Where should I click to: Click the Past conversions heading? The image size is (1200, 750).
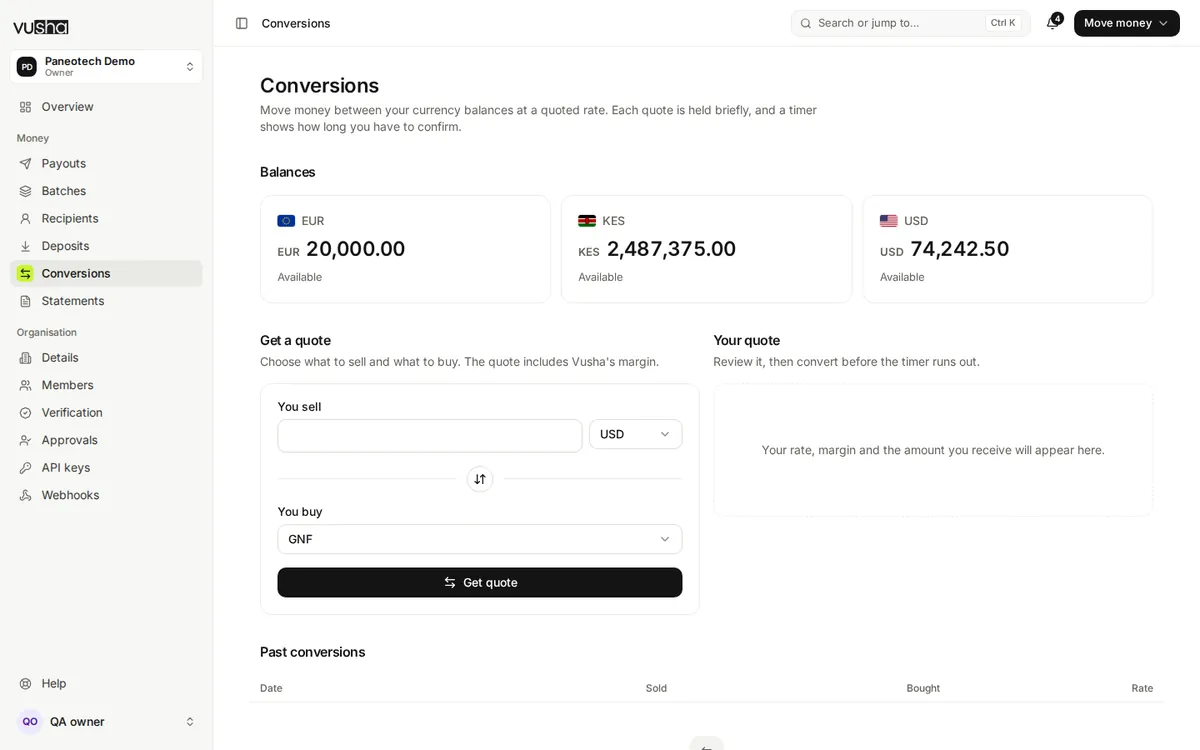[x=313, y=652]
